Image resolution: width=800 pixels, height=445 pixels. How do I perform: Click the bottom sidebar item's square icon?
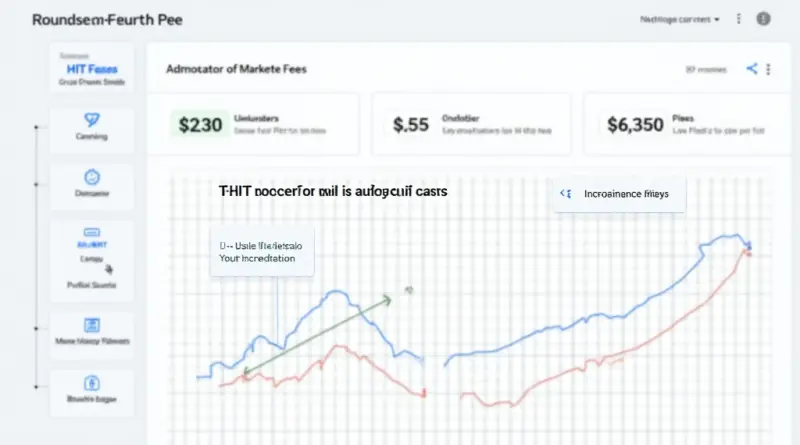coord(91,381)
